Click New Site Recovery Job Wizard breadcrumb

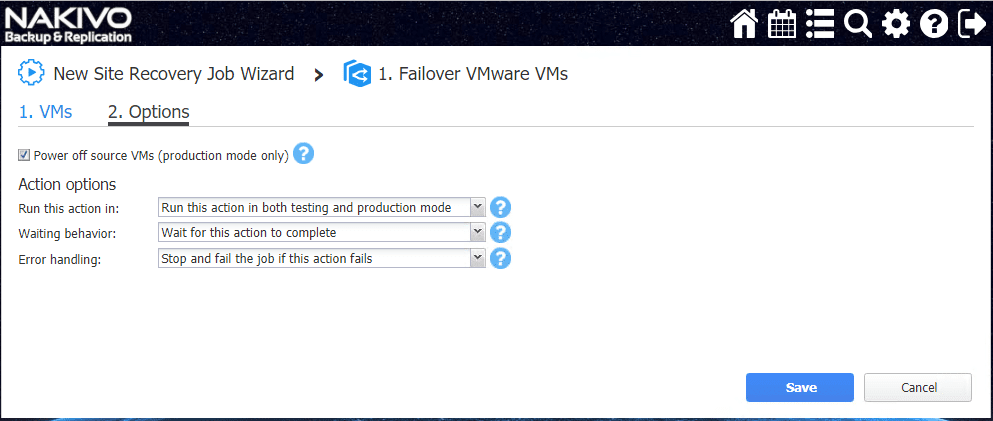[173, 74]
